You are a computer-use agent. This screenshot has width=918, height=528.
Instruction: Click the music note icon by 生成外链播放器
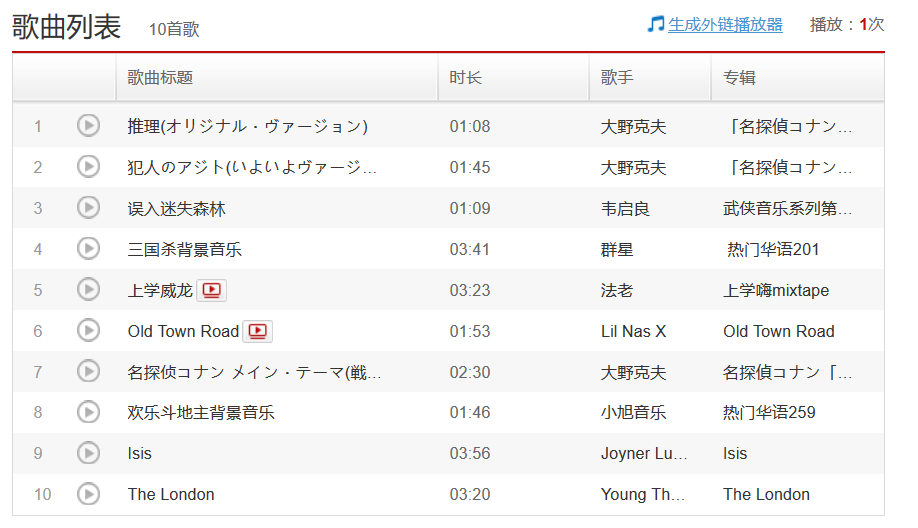[656, 24]
